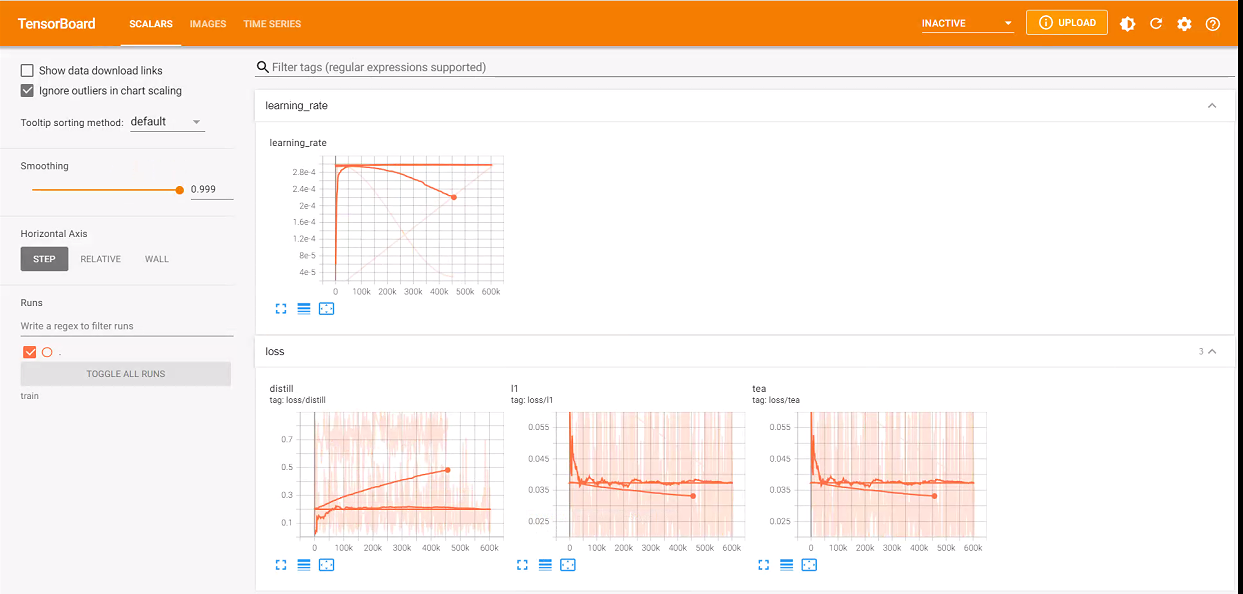Toggle dark mode theme icon
The image size is (1243, 594).
[x=1128, y=24]
